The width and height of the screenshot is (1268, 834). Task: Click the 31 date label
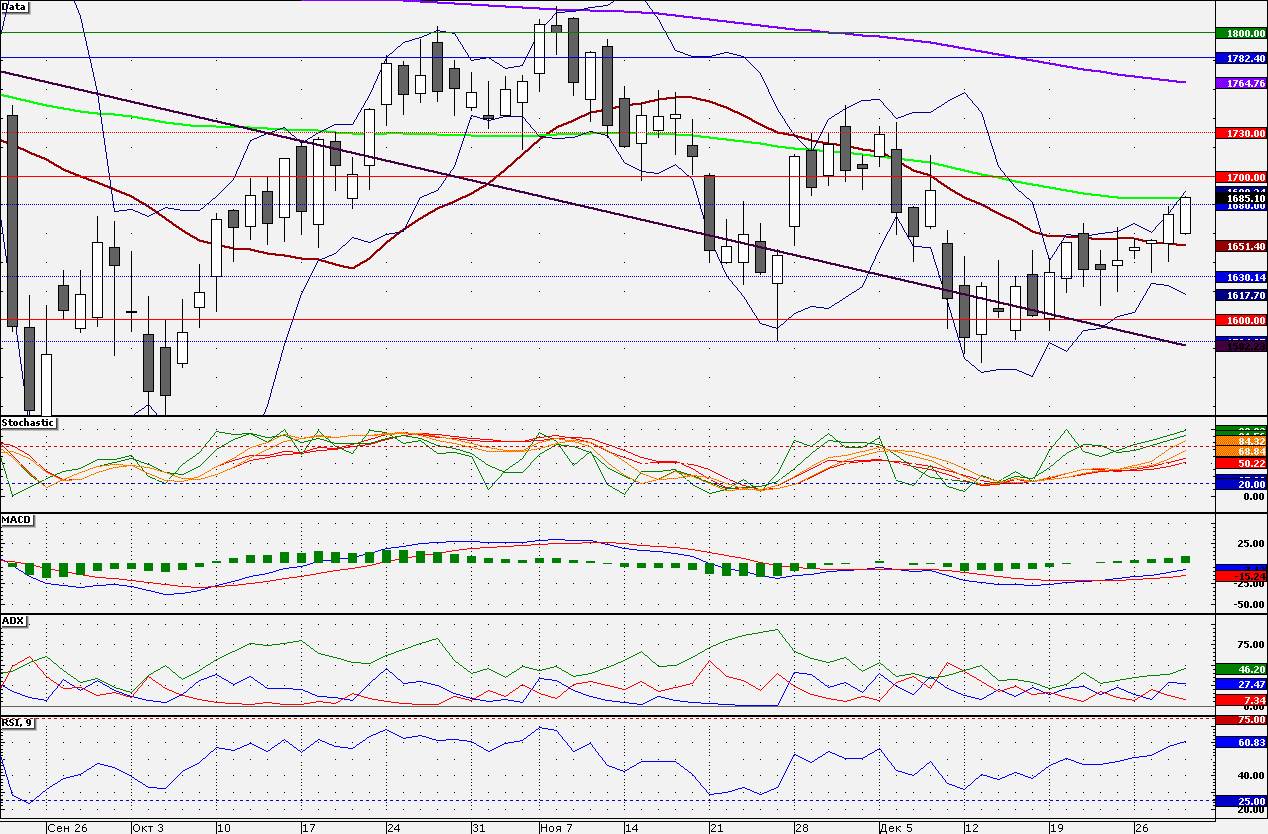479,828
